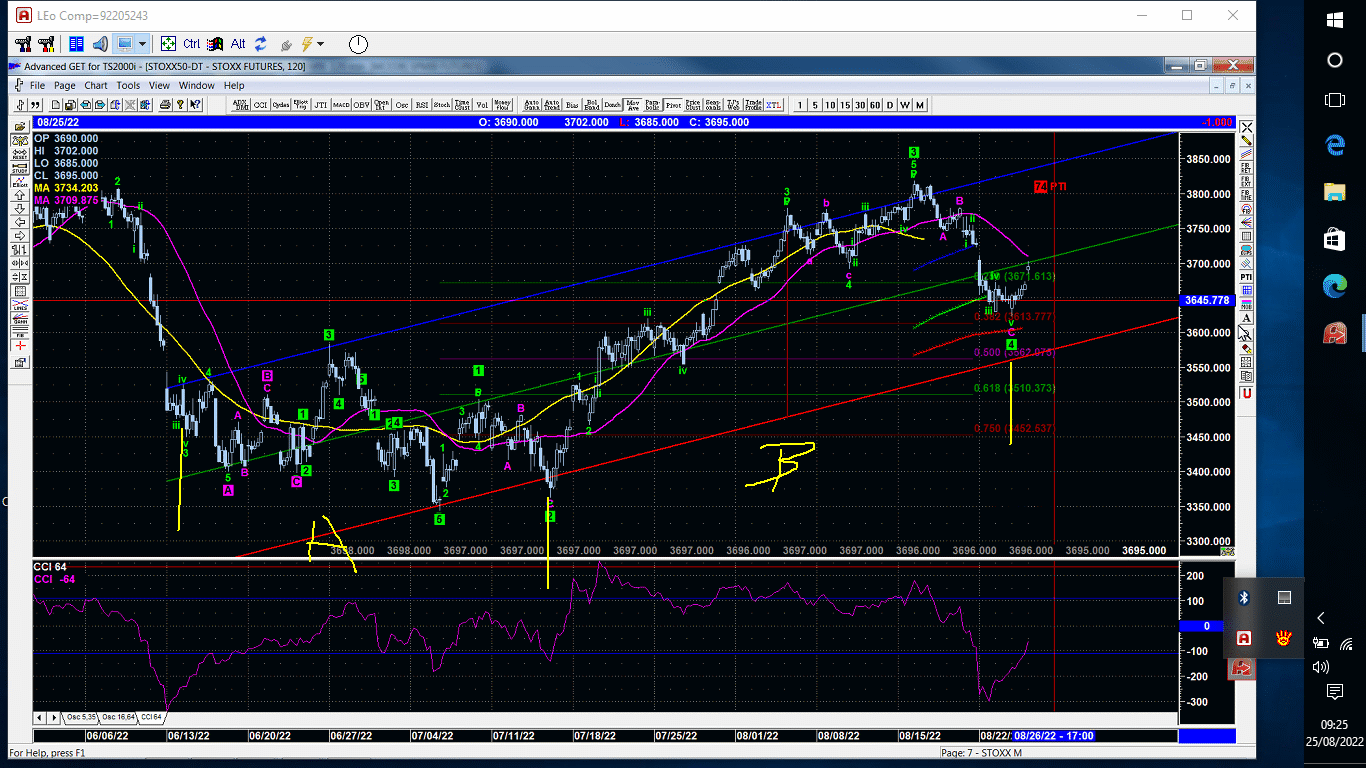The width and height of the screenshot is (1366, 768).
Task: Open the Chart menu
Action: tap(96, 85)
